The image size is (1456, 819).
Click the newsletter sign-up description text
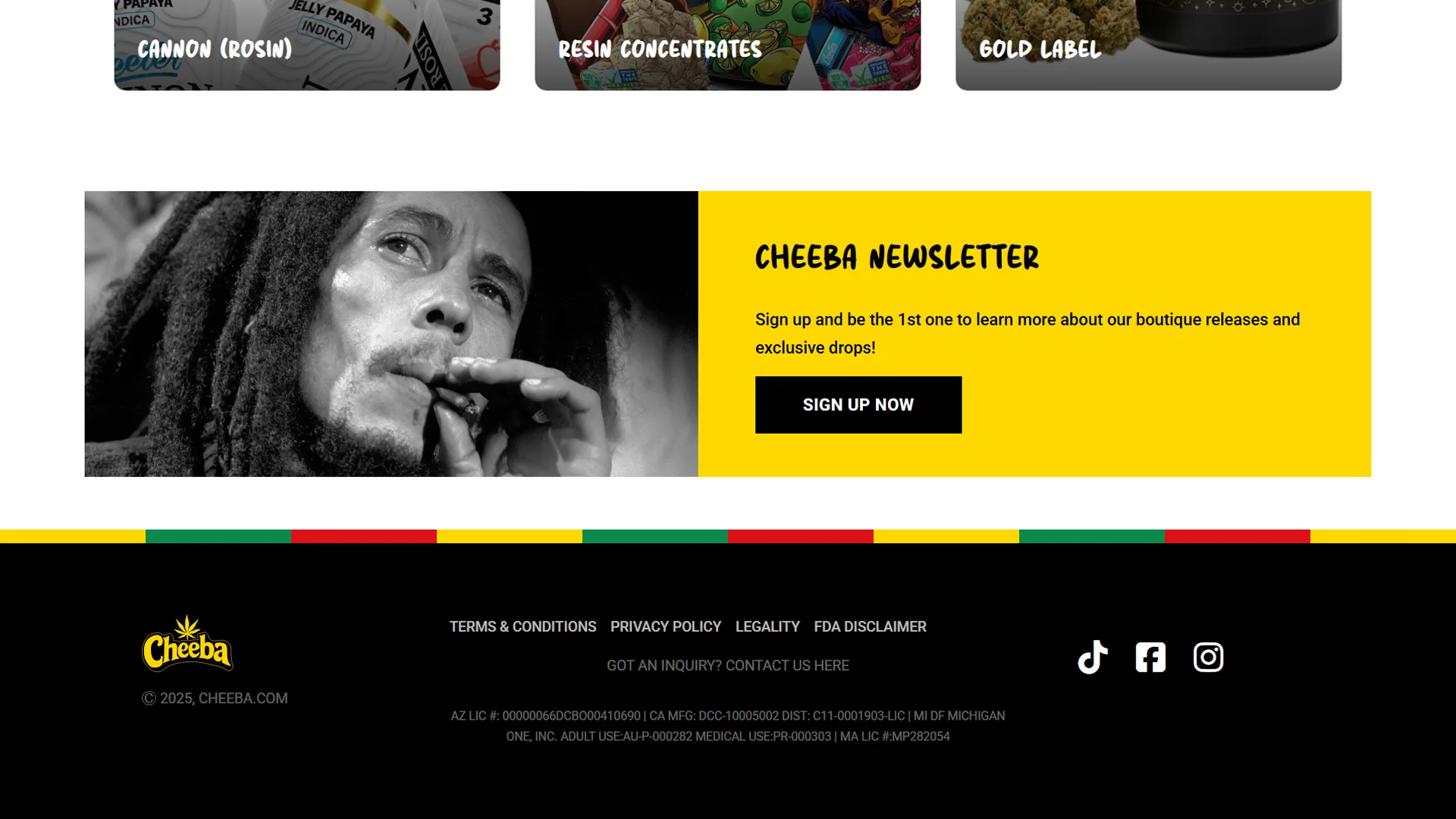[1028, 334]
